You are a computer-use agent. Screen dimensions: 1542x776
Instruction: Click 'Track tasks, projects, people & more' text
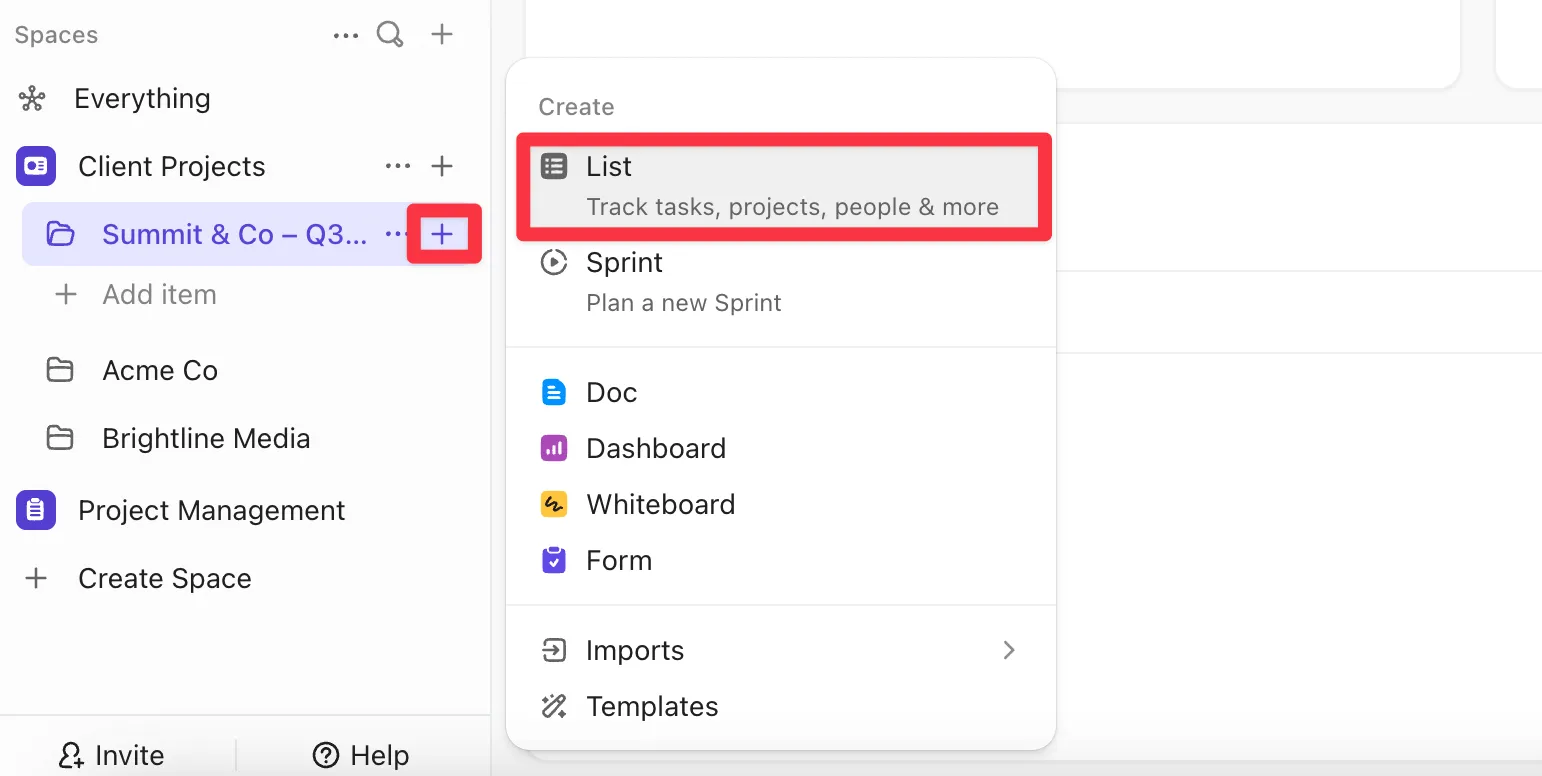point(792,207)
